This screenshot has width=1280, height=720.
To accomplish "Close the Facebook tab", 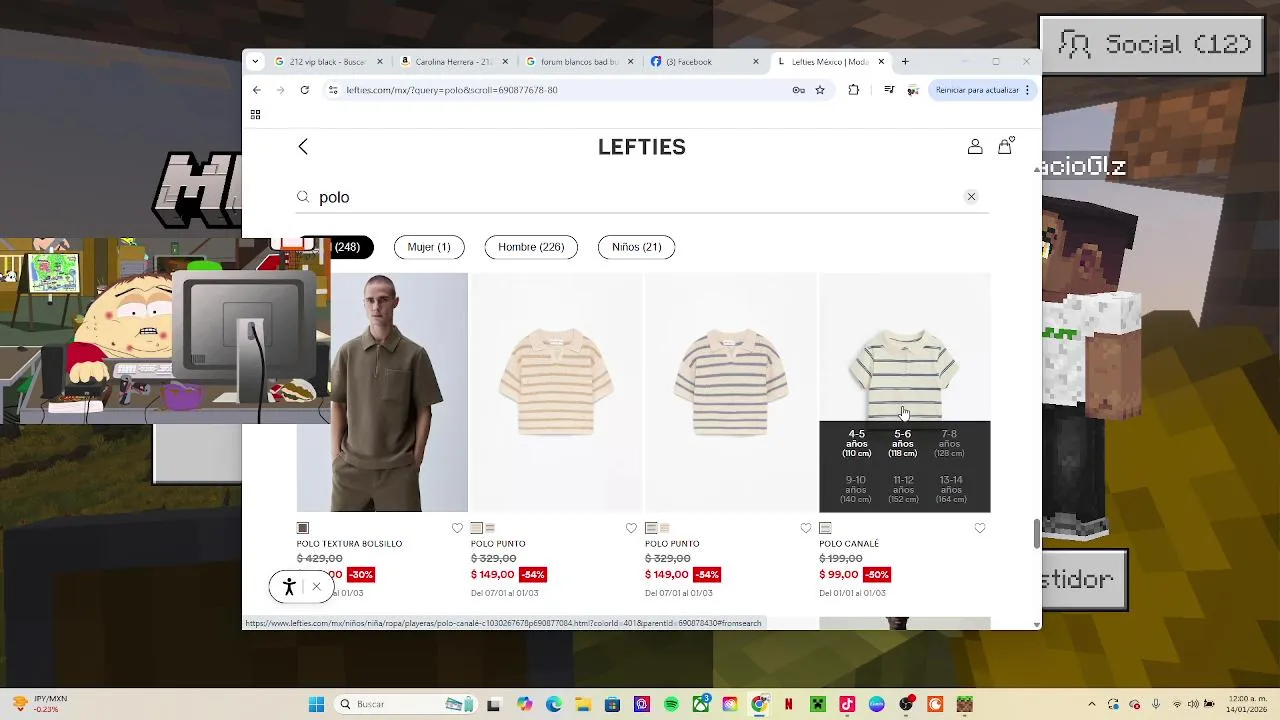I will tap(756, 62).
